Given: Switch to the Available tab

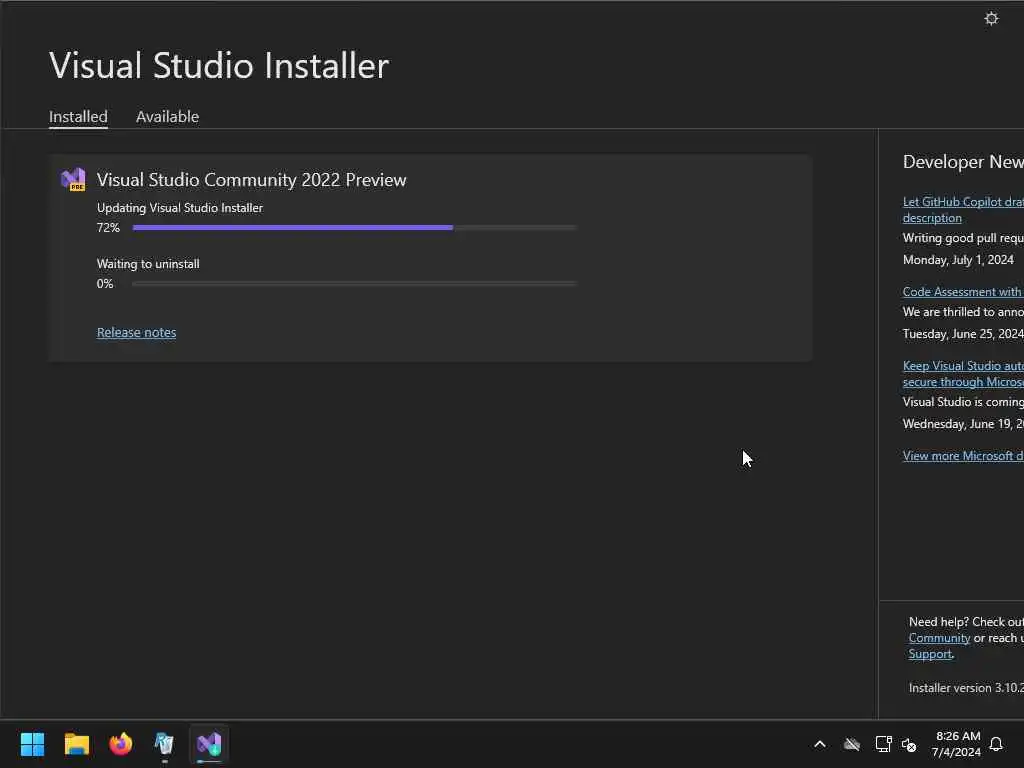Looking at the screenshot, I should coord(167,116).
